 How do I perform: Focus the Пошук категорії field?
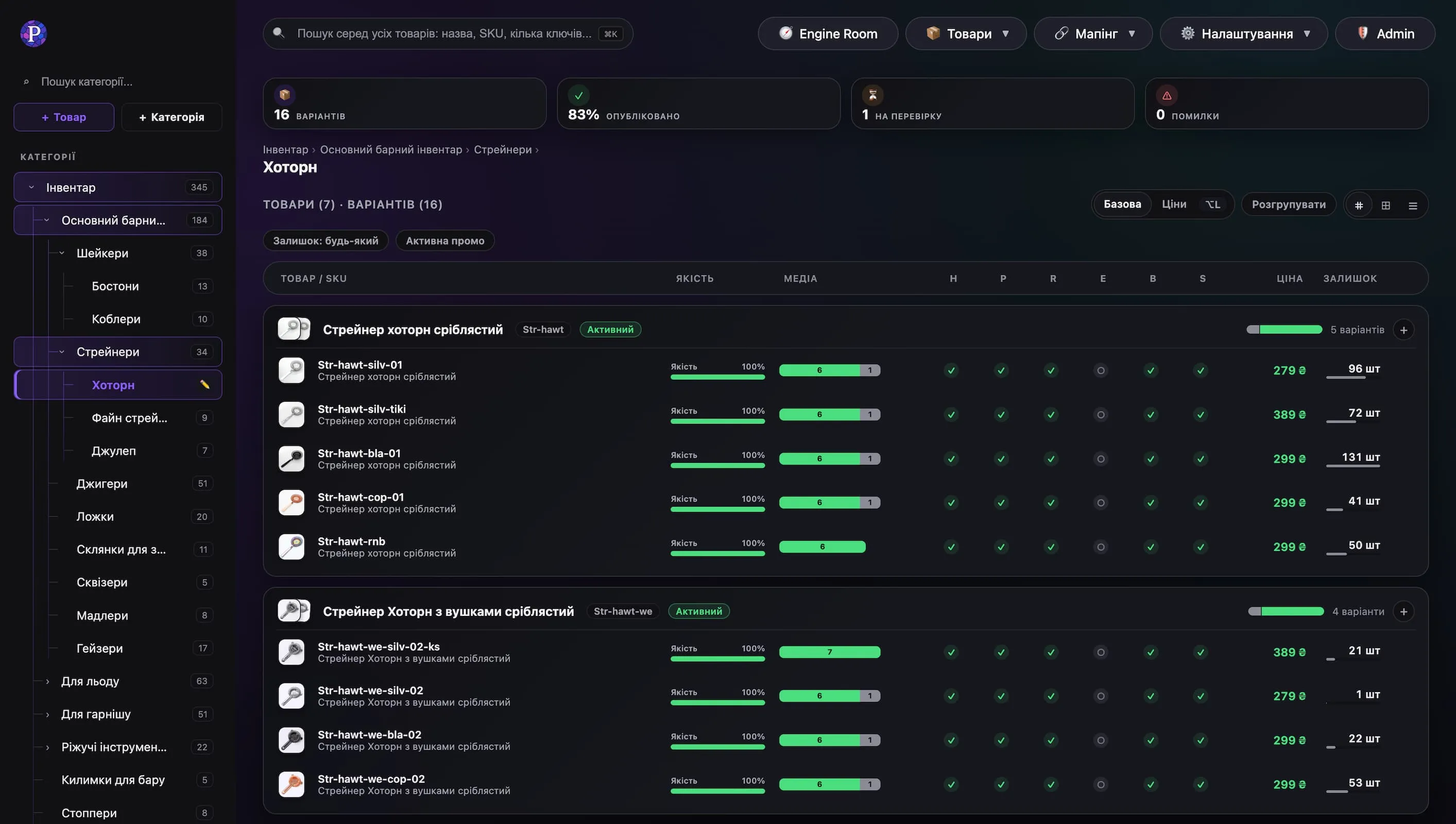point(118,82)
